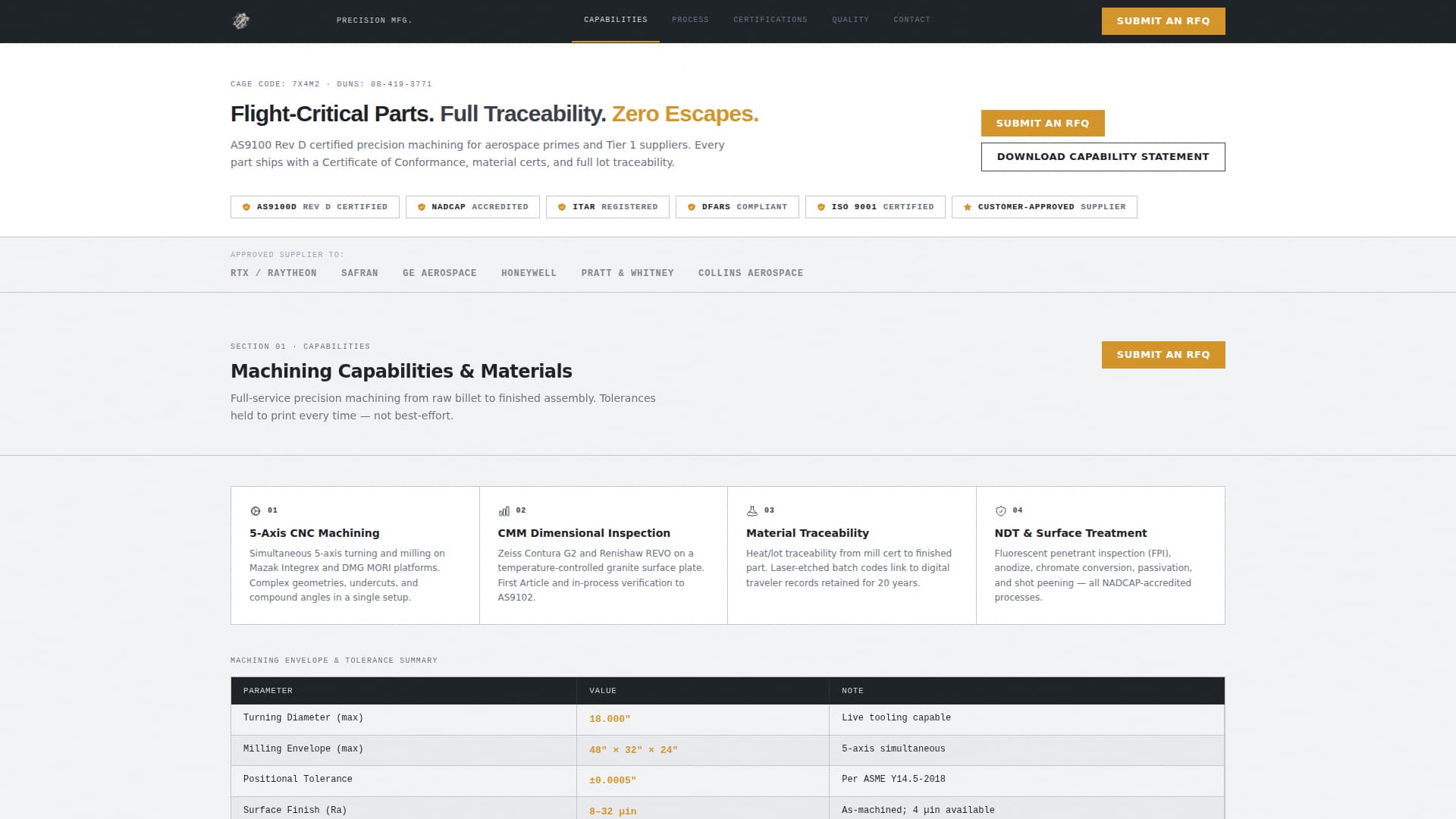The image size is (1456, 819).
Task: Click the highlighted ±0.0005" tolerance value
Action: [x=613, y=780]
